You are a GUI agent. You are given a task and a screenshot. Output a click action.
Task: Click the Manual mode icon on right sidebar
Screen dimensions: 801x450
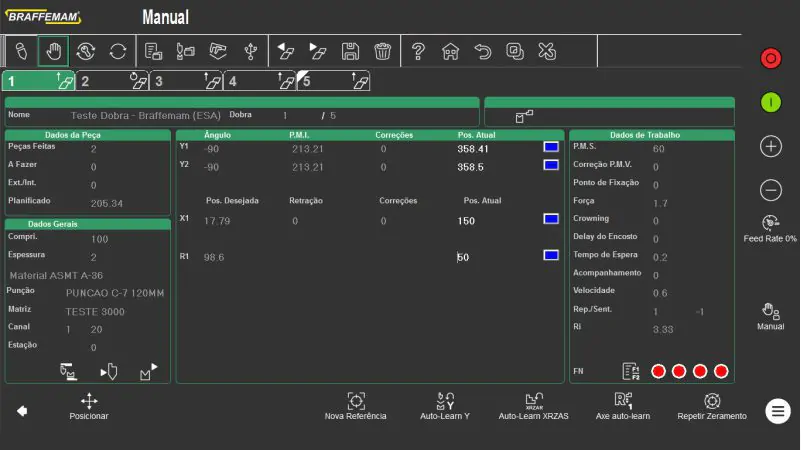pos(770,317)
